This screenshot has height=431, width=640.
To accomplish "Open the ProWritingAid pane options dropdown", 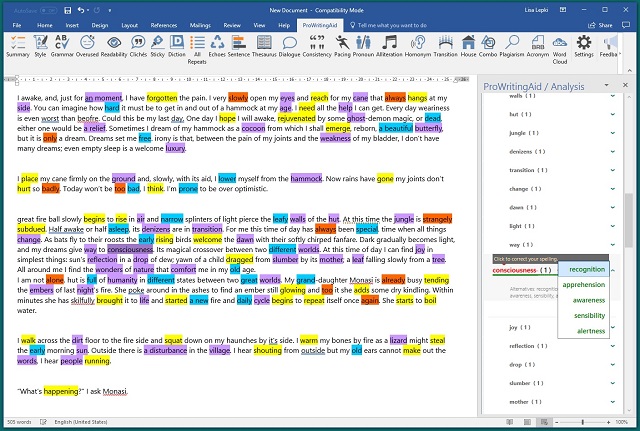I will (606, 85).
